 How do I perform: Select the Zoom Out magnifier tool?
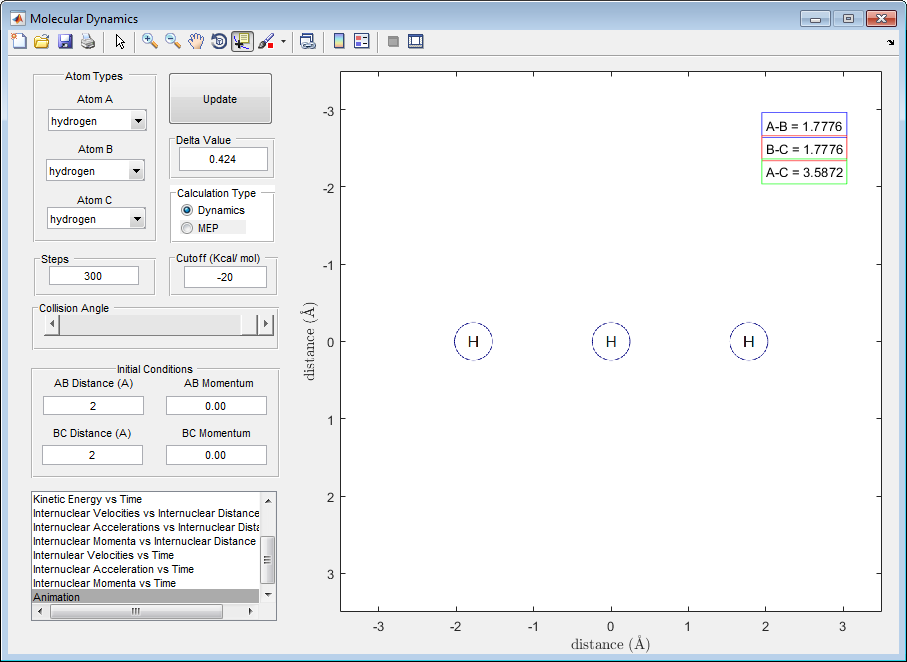(x=173, y=41)
